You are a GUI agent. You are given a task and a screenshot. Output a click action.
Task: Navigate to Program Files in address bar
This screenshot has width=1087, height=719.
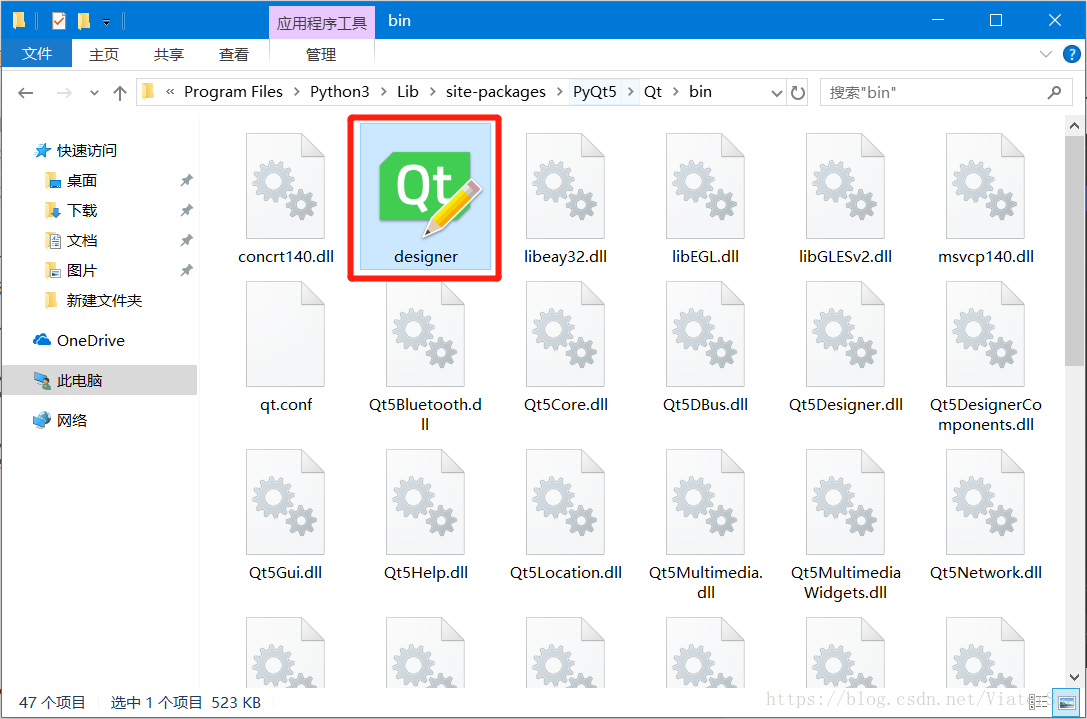pyautogui.click(x=234, y=92)
